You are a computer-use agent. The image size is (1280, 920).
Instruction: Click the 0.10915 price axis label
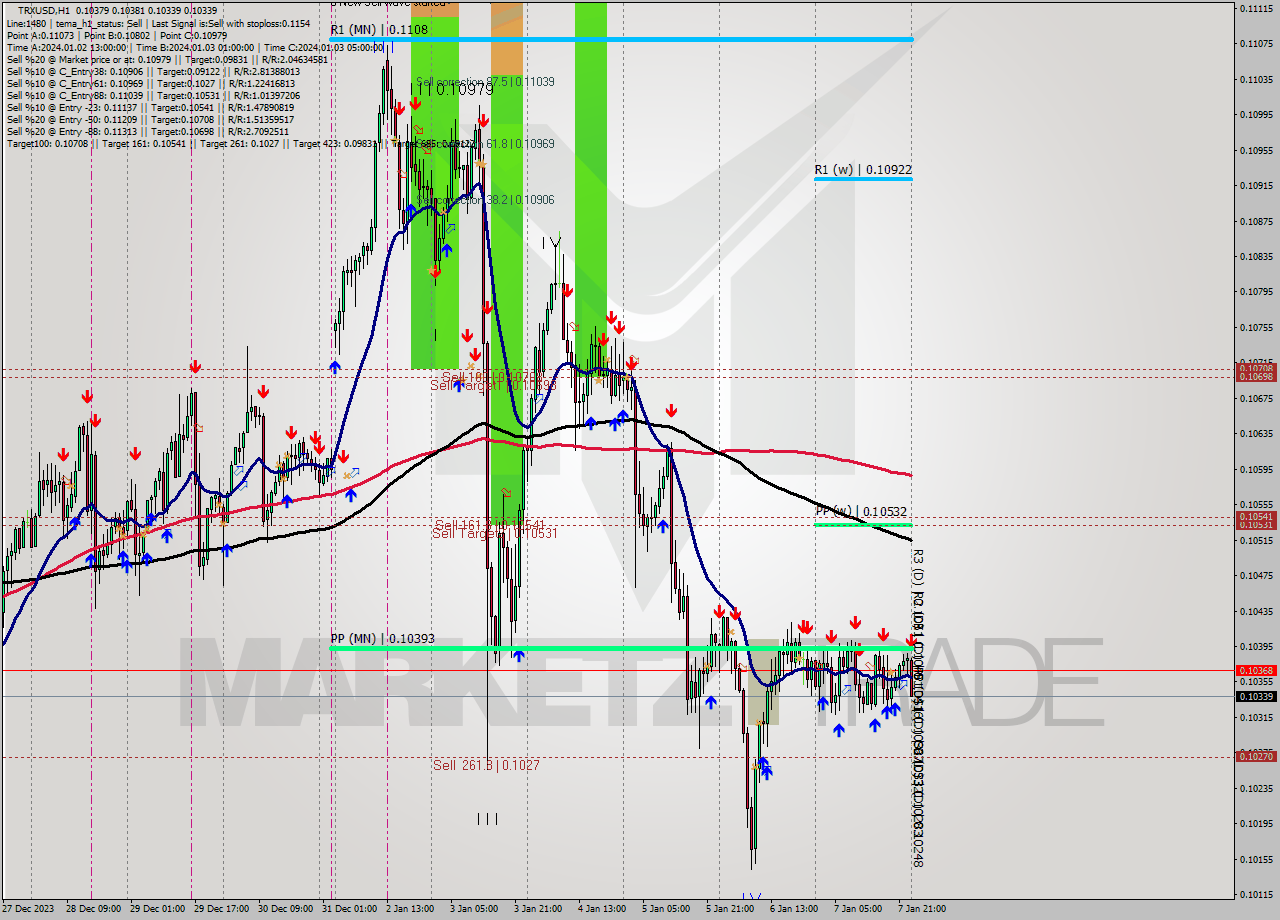click(1255, 185)
